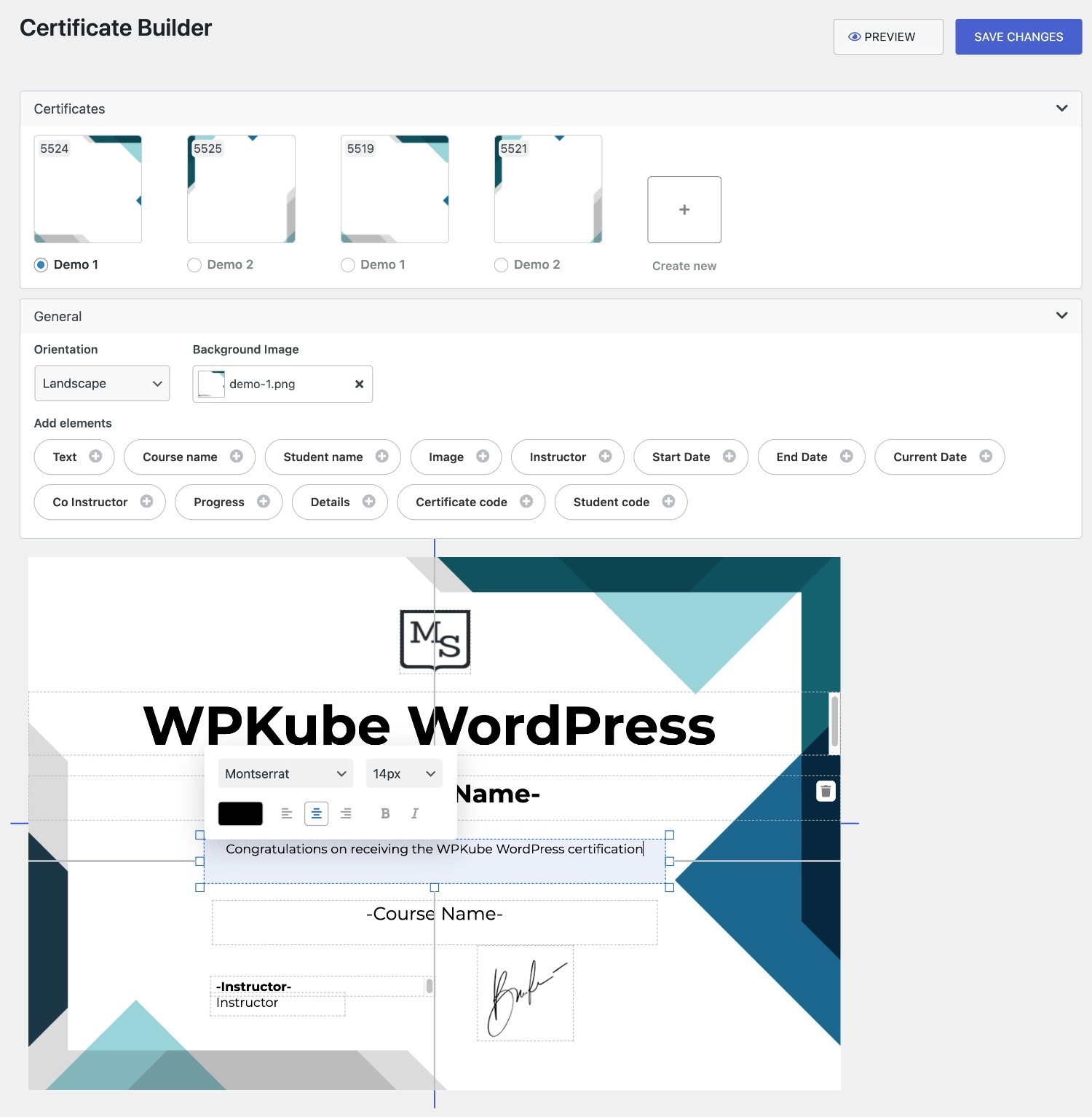
Task: Click the plus icon on Image element
Action: (x=483, y=457)
